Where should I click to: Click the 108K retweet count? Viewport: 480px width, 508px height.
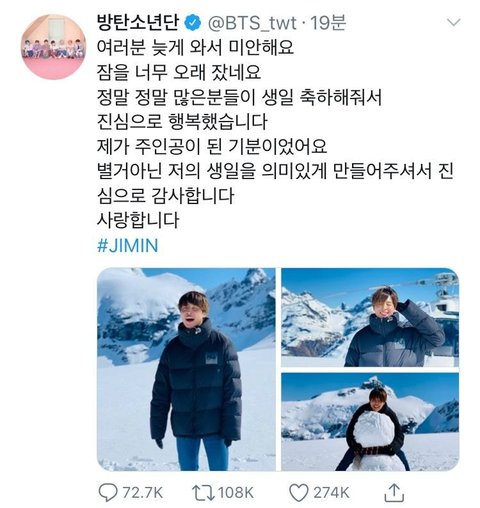pyautogui.click(x=236, y=493)
